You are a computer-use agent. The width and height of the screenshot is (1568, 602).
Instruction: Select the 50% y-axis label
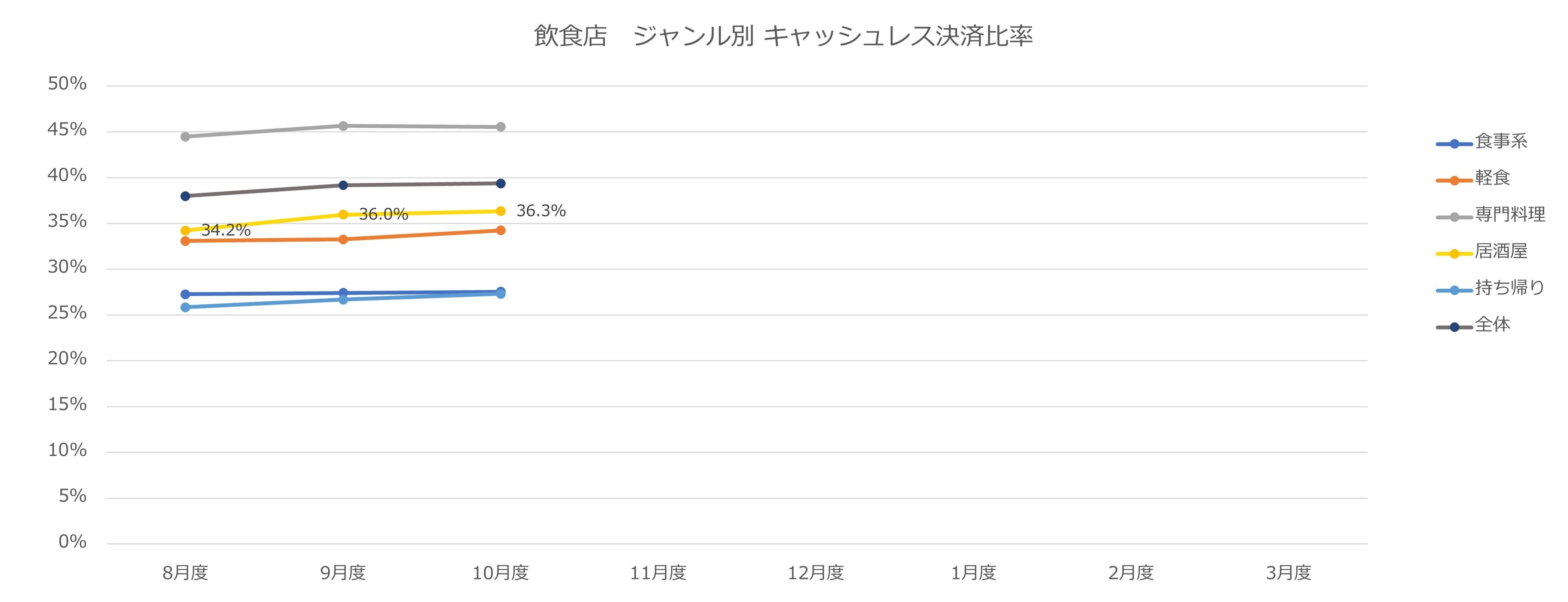[x=67, y=84]
